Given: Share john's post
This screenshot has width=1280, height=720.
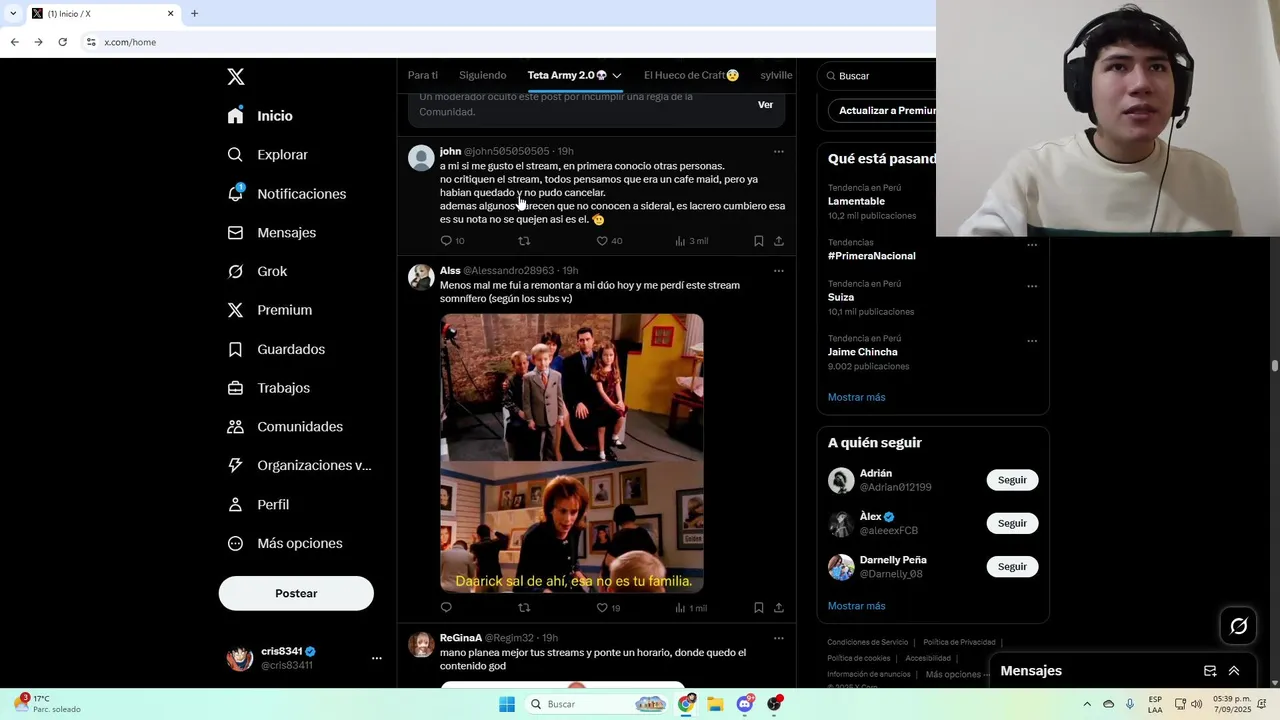Looking at the screenshot, I should (779, 241).
